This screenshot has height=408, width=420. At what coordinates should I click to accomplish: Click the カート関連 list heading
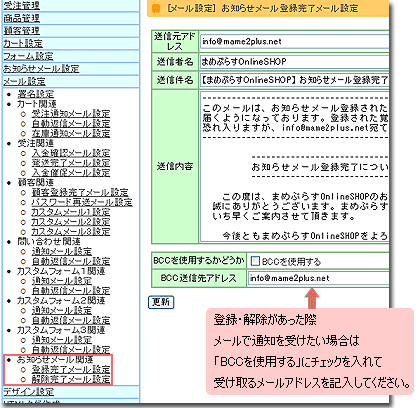pyautogui.click(x=37, y=104)
